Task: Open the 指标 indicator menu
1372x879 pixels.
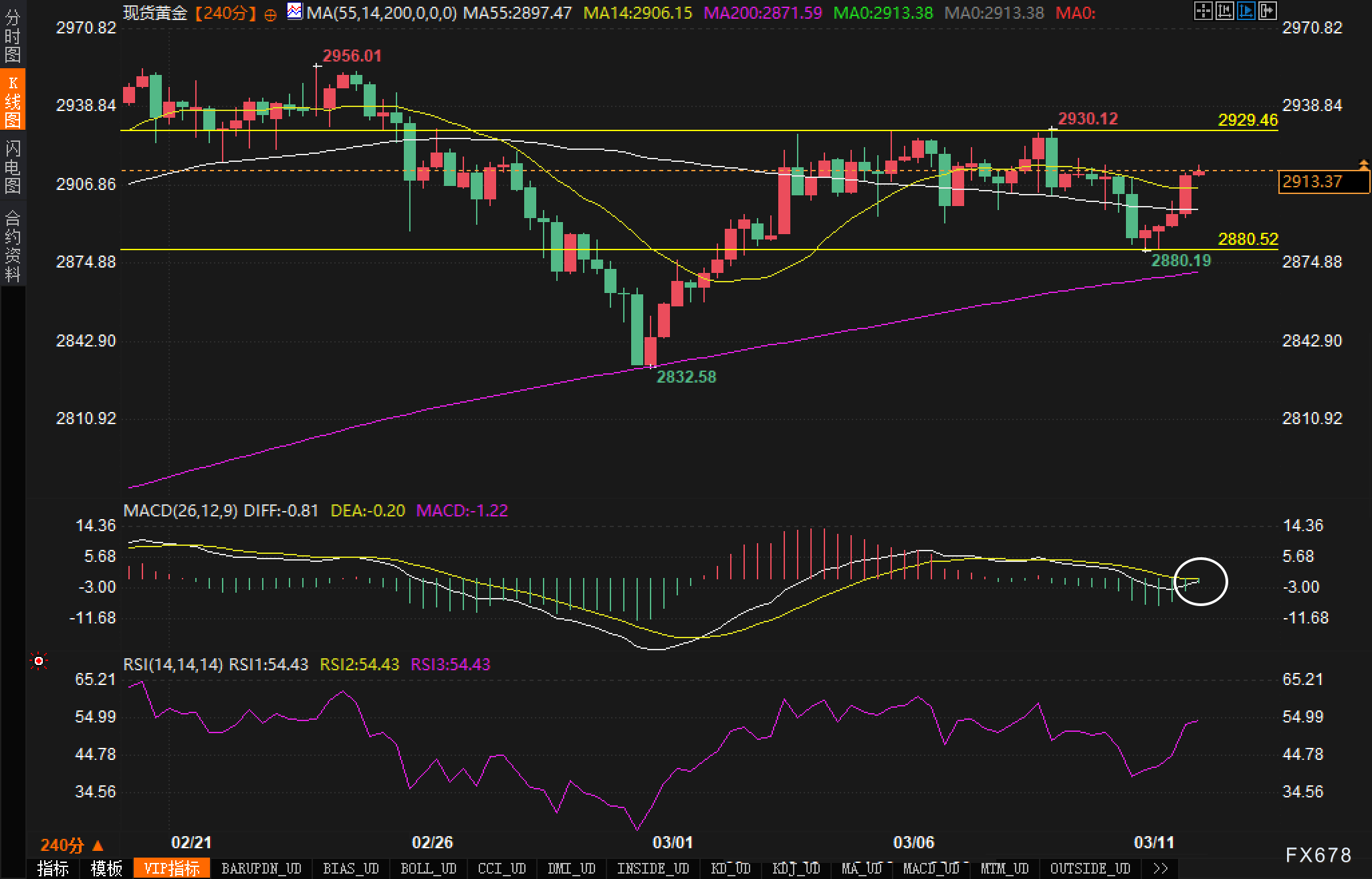Action: 53,868
